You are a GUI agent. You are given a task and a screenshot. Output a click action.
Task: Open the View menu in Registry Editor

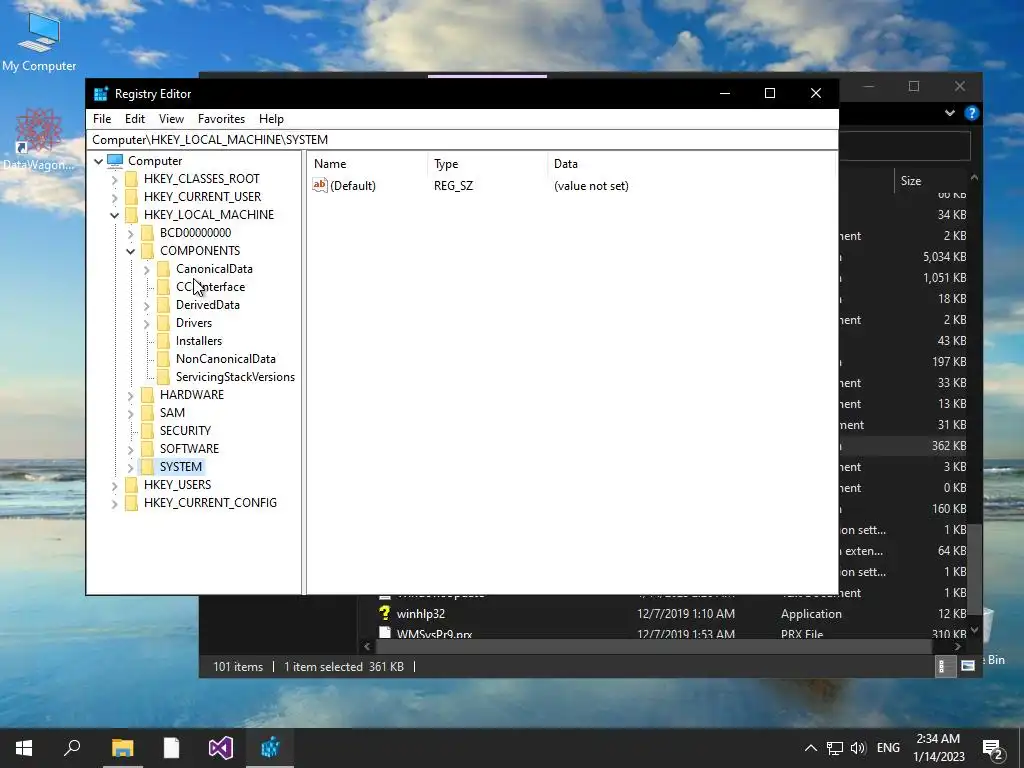tap(171, 119)
